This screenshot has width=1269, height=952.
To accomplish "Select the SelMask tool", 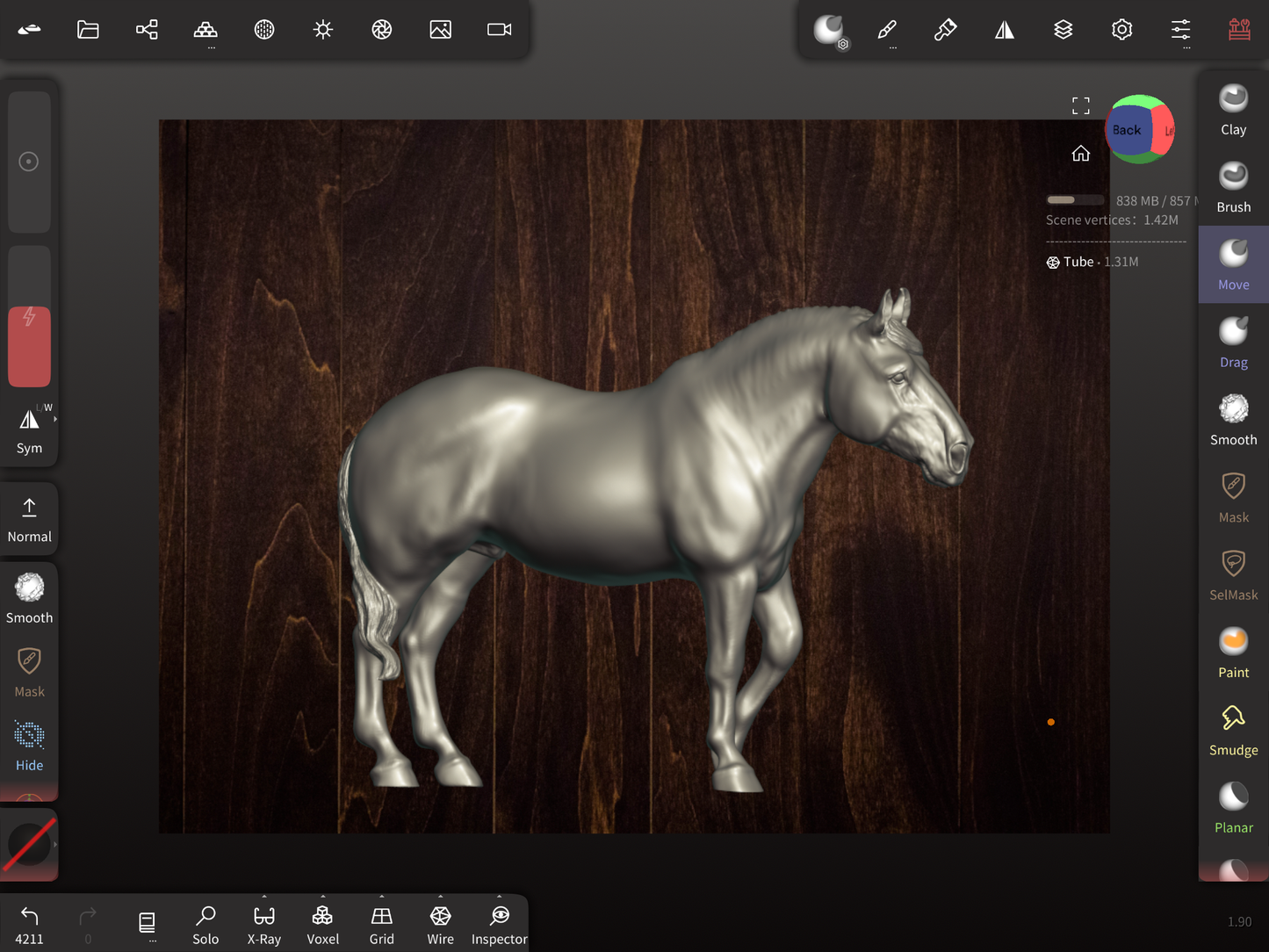I will 1233,575.
